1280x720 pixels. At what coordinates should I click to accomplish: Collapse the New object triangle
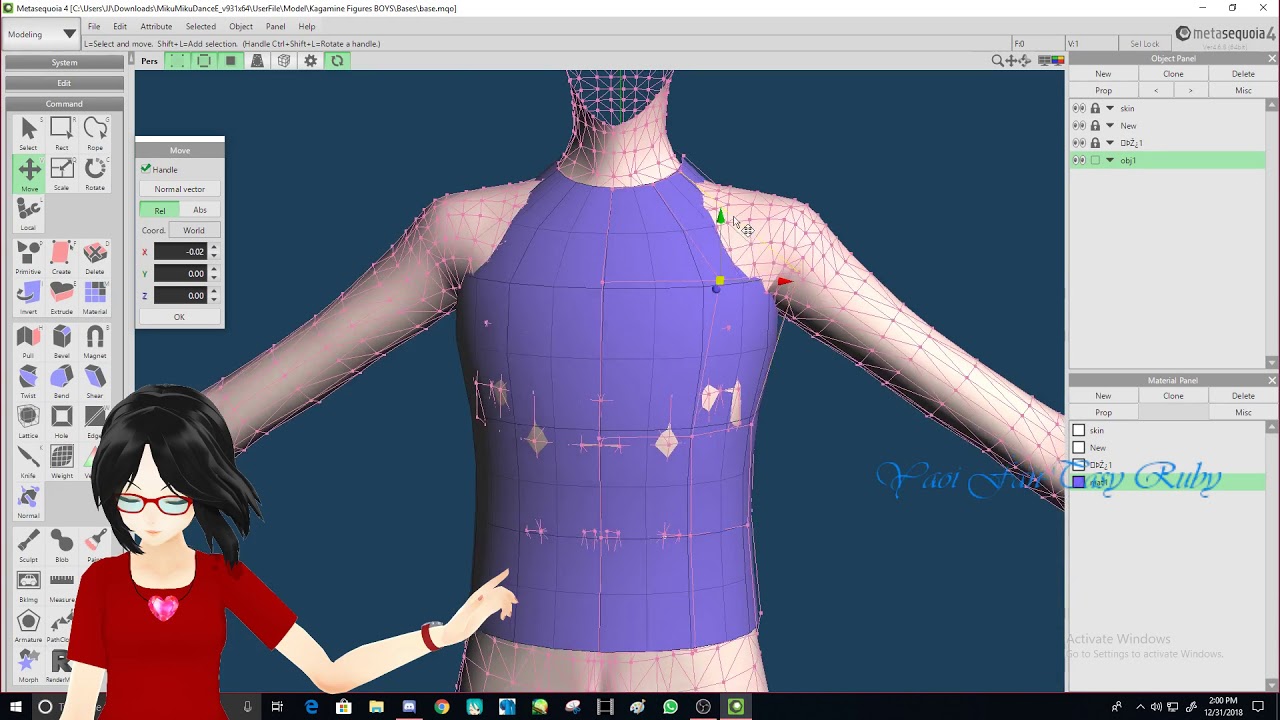pyautogui.click(x=1110, y=125)
